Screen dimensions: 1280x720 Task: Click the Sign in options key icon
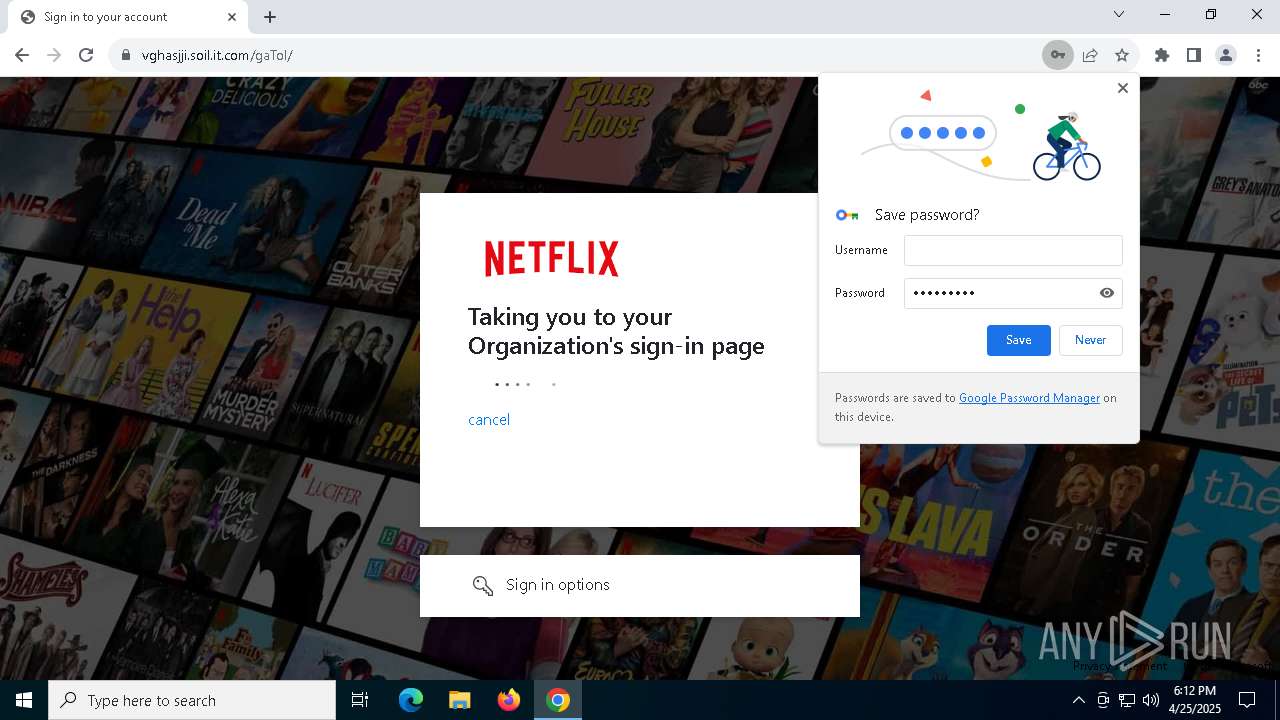click(x=483, y=586)
